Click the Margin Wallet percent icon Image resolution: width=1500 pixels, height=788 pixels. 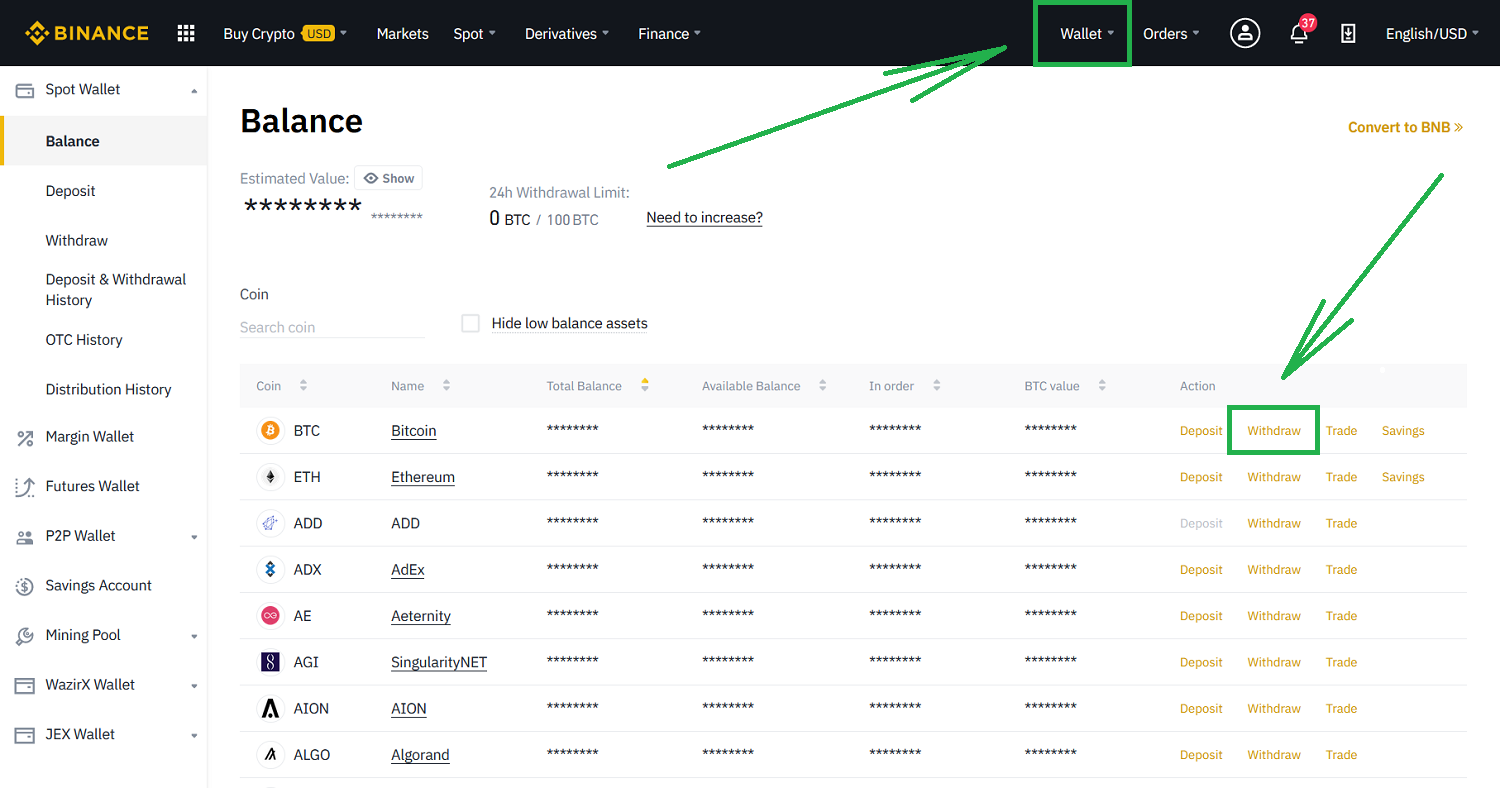pos(25,437)
